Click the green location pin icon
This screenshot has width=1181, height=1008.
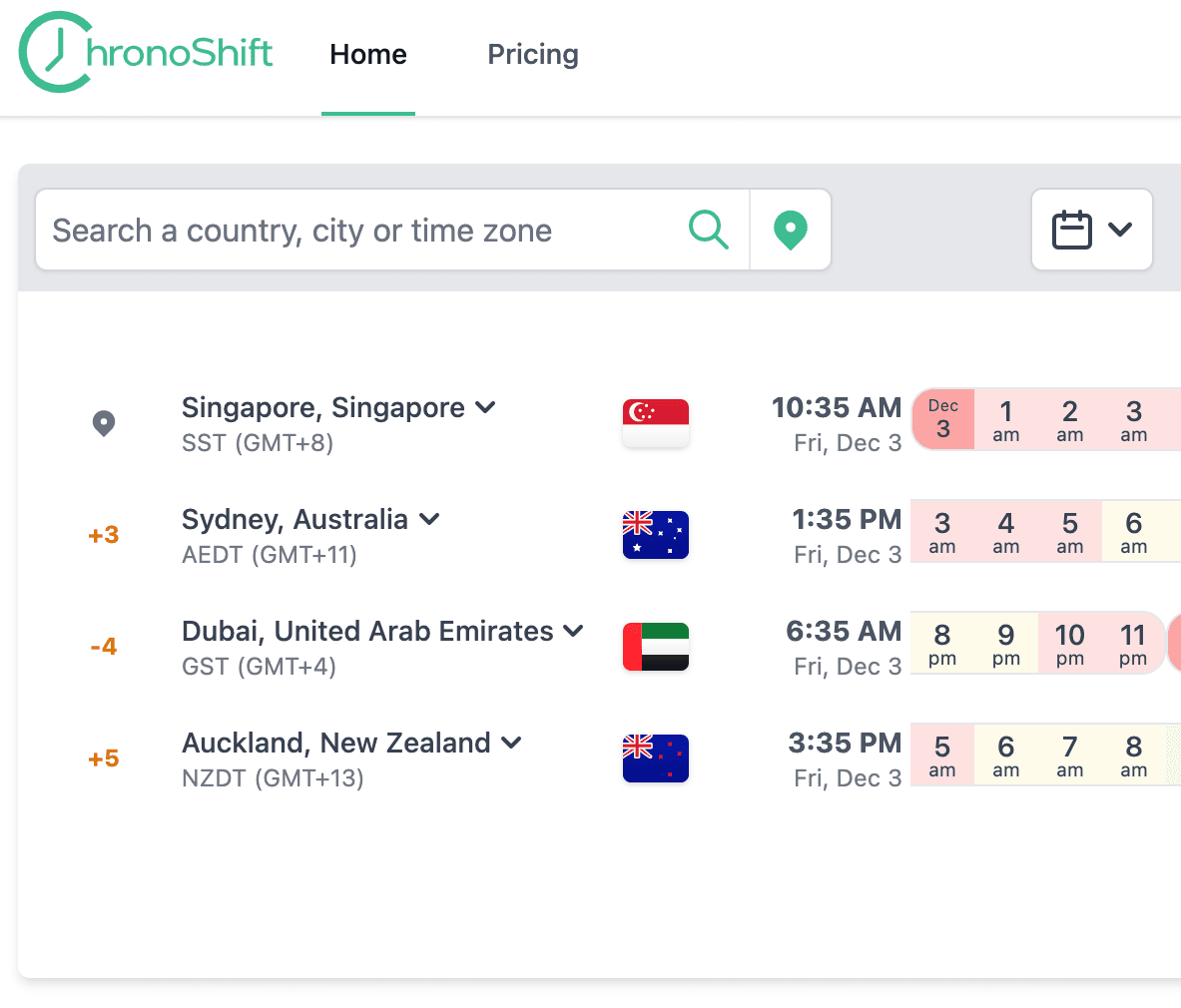point(791,230)
